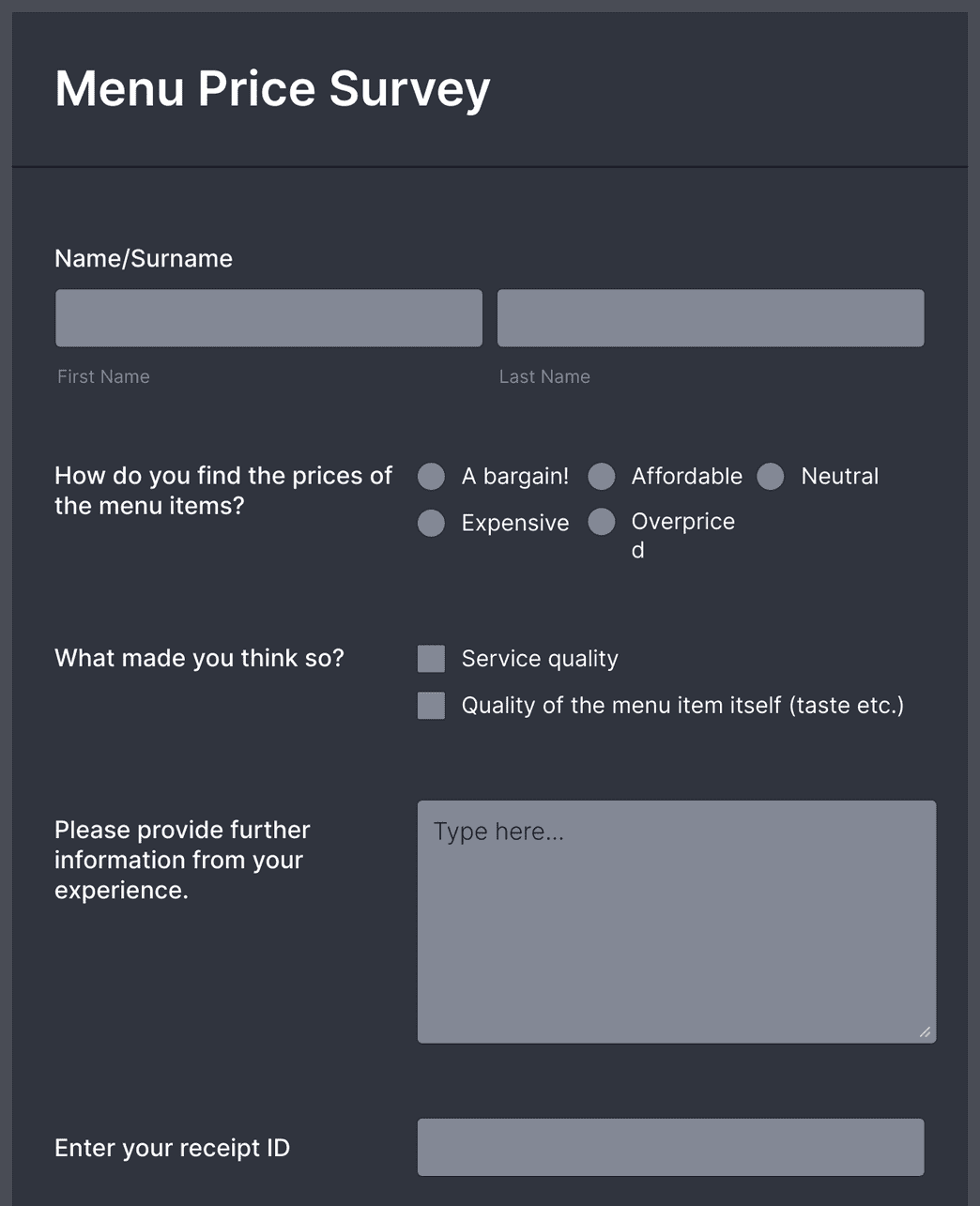Select the "A bargain!" radio button
Image resolution: width=980 pixels, height=1206 pixels.
(x=431, y=477)
